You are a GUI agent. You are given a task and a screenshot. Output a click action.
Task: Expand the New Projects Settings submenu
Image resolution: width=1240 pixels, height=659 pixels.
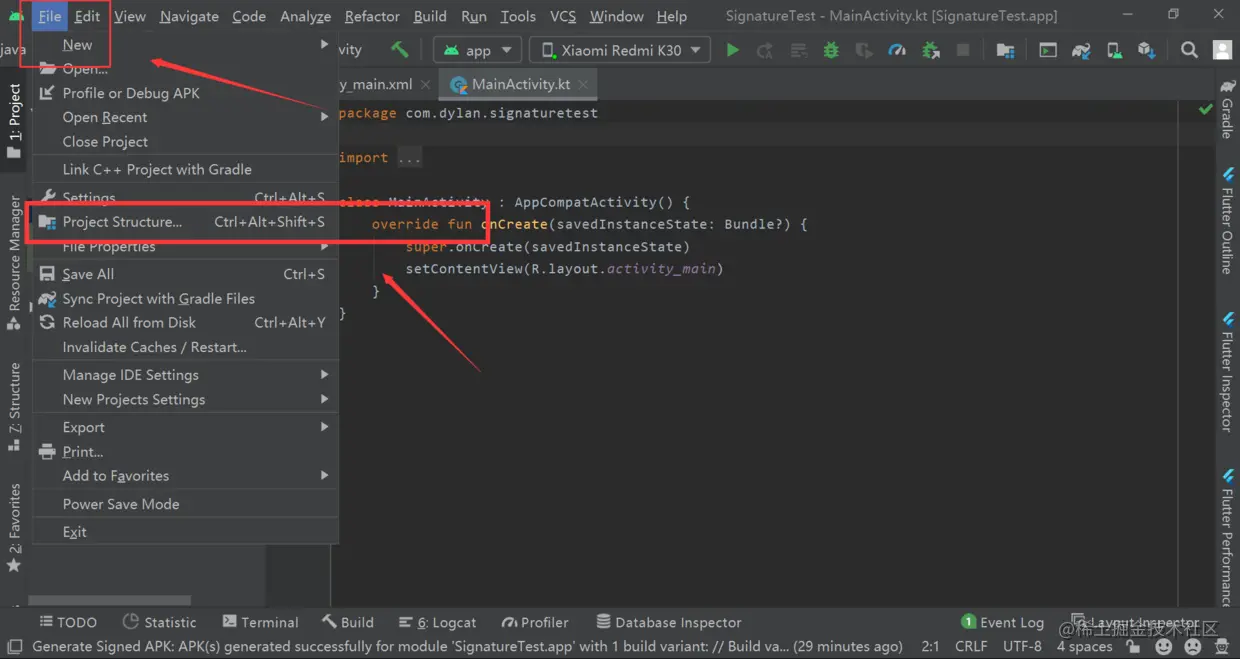click(x=185, y=399)
